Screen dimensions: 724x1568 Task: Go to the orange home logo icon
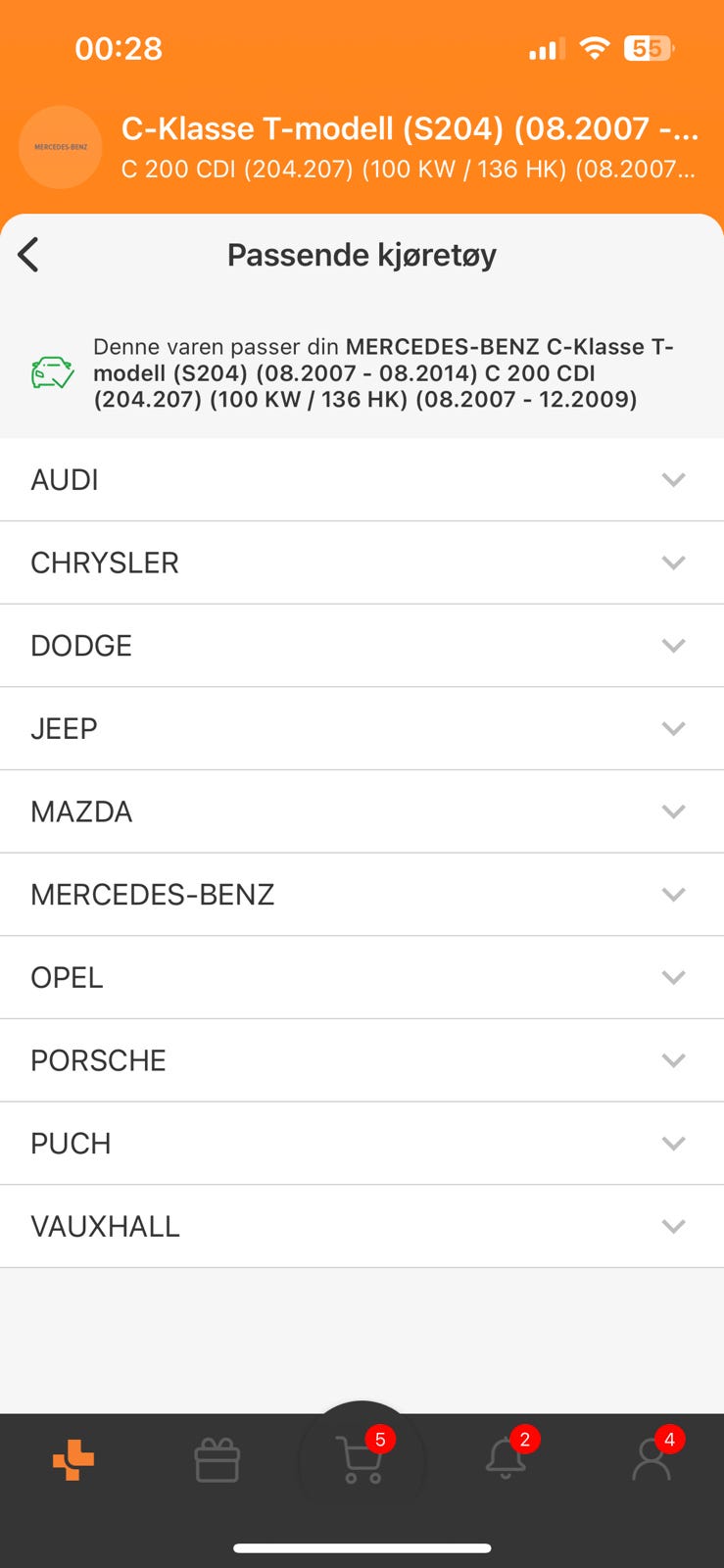(x=73, y=1460)
